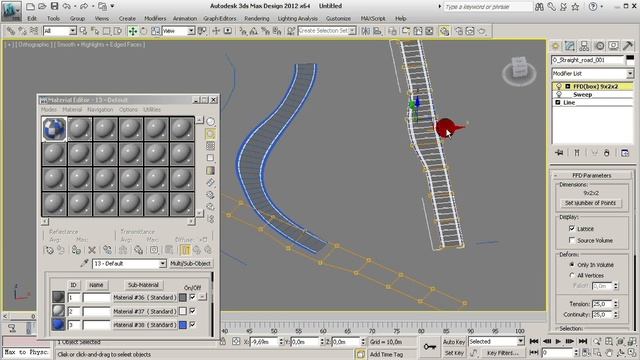Click Get Material icon in Material Editor
This screenshot has height=360, width=640.
point(49,250)
